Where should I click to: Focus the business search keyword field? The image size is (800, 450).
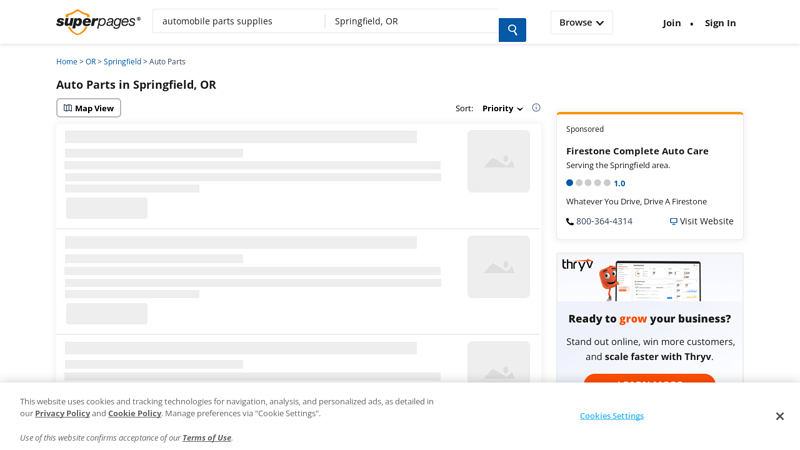point(238,21)
